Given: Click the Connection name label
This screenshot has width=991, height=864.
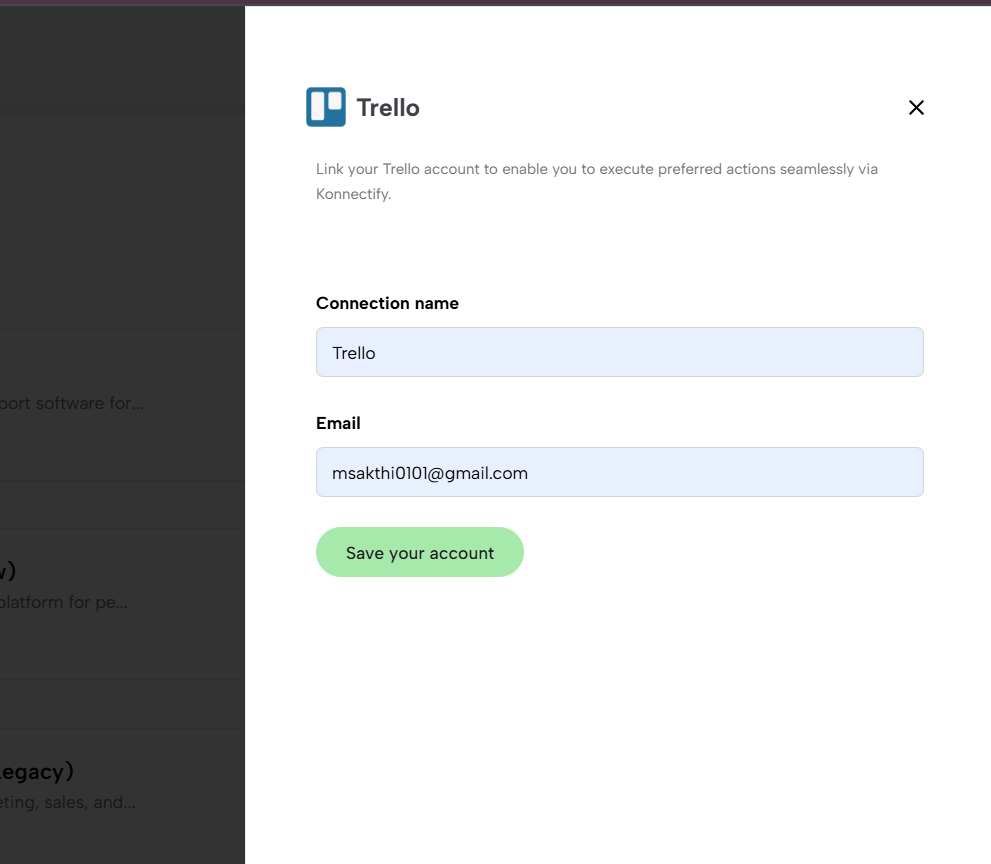Looking at the screenshot, I should [x=387, y=303].
